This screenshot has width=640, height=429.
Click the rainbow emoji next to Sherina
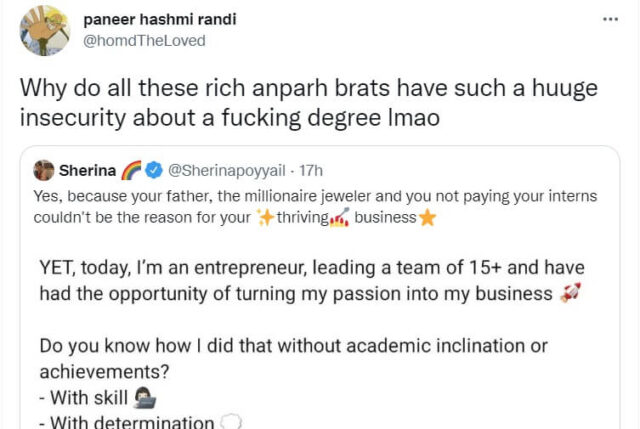coord(135,170)
